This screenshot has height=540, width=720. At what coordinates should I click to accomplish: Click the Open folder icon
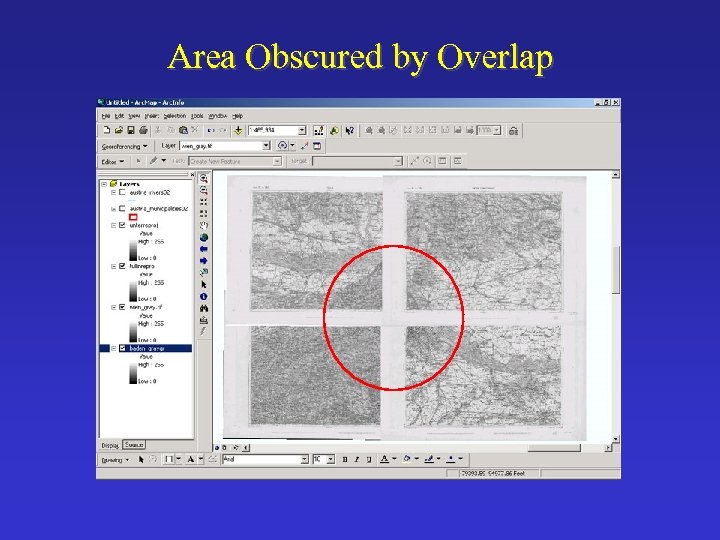pyautogui.click(x=118, y=130)
